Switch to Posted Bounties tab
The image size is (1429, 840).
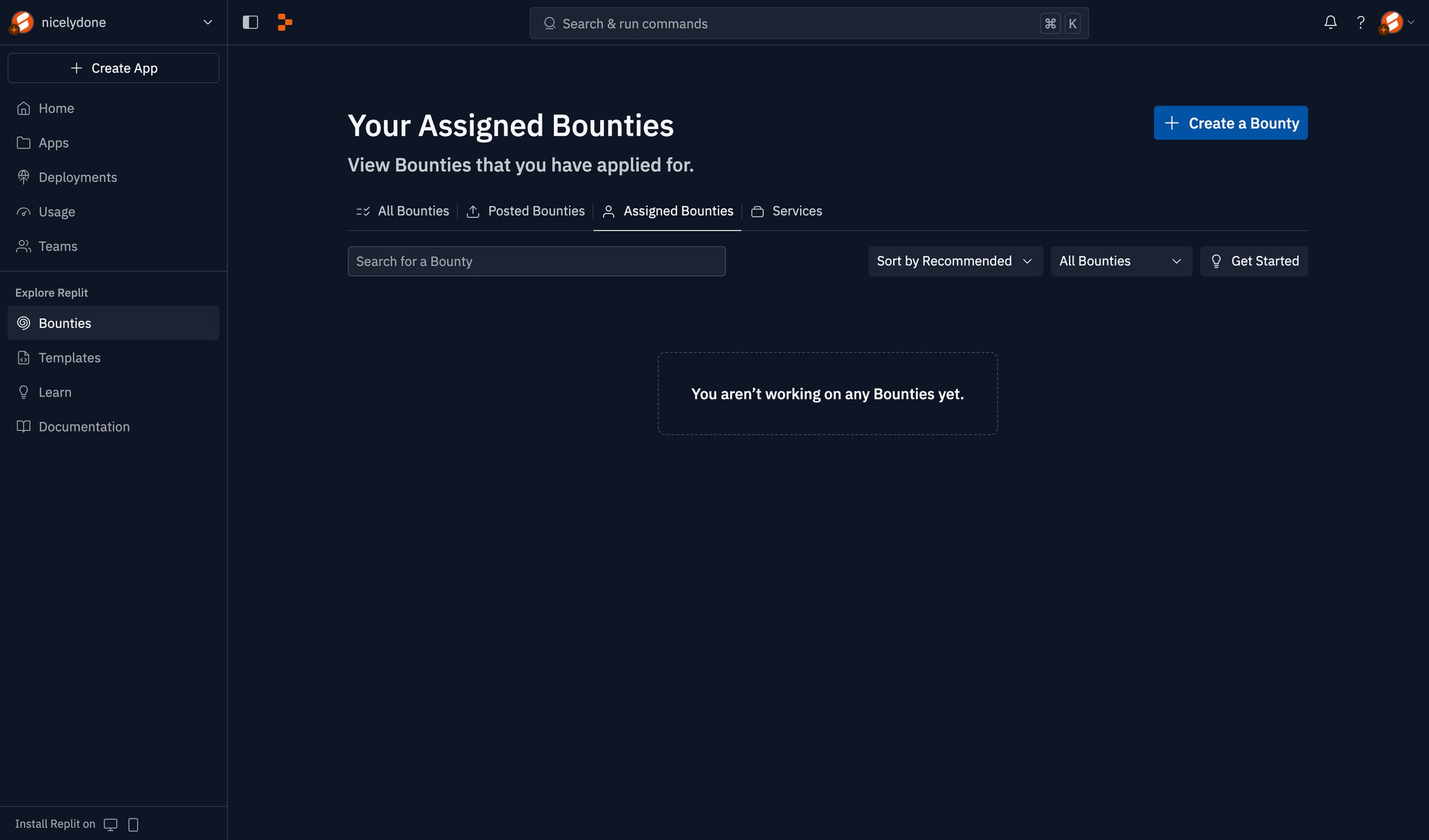click(x=526, y=211)
